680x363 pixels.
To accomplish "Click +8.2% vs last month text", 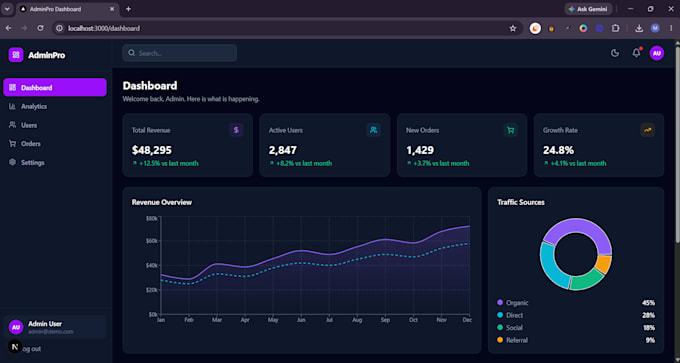I will coord(304,164).
